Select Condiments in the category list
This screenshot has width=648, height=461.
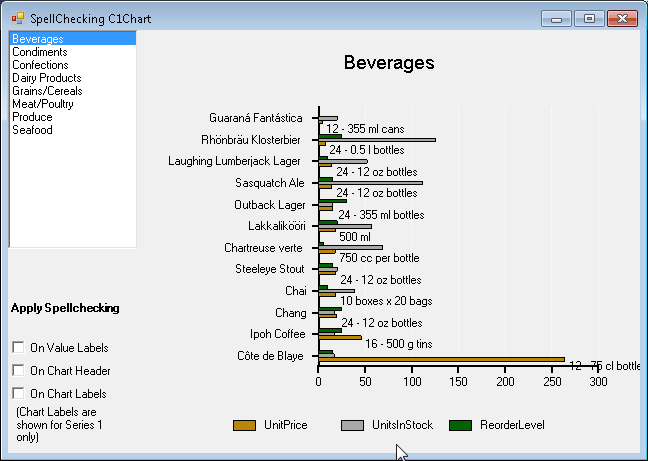tap(40, 52)
